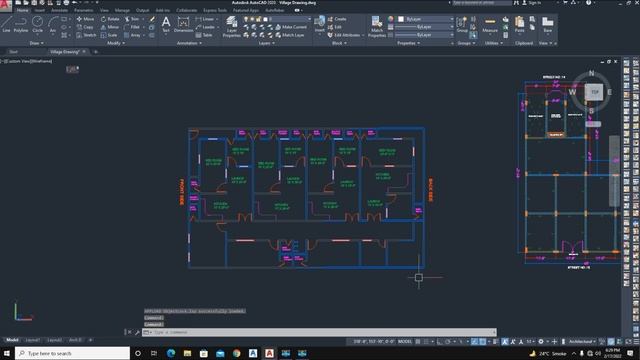The height and width of the screenshot is (360, 640).
Task: Activate the Stretch command
Action: (86, 35)
